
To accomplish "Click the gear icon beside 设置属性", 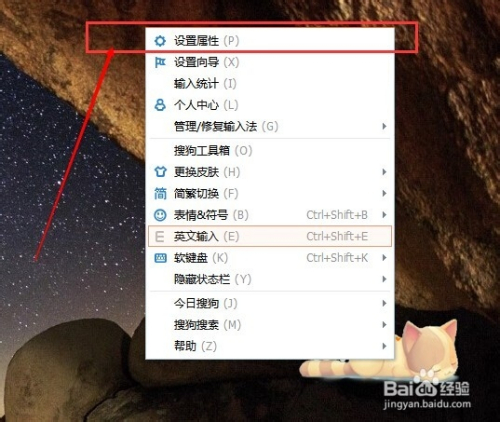I will click(160, 41).
